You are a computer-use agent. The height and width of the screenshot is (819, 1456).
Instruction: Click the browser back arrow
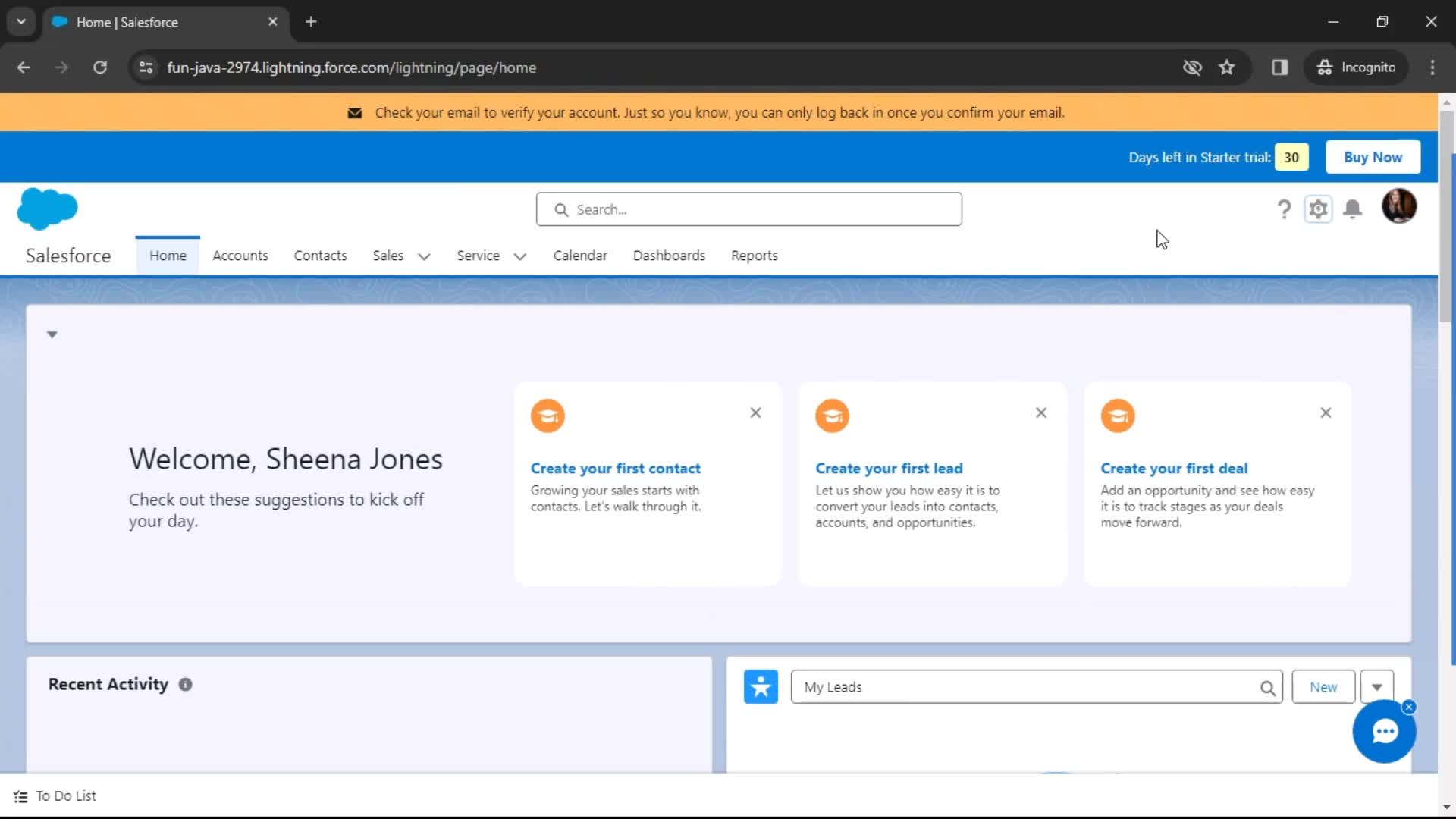24,67
